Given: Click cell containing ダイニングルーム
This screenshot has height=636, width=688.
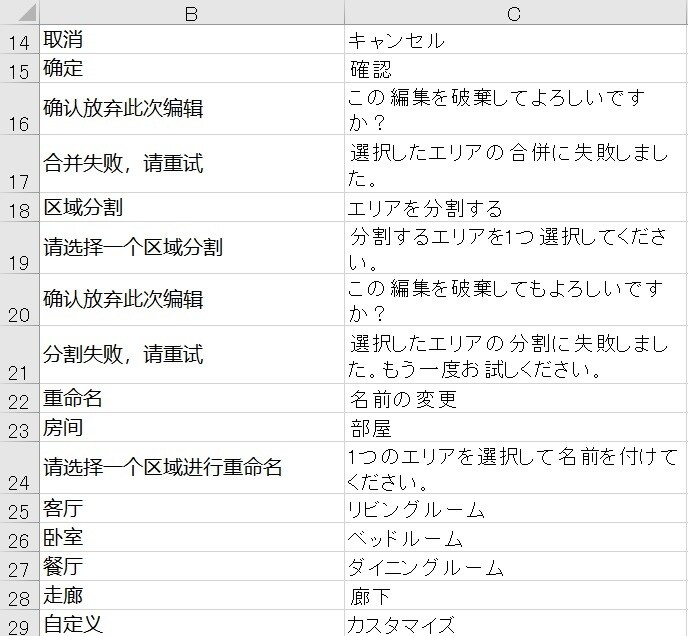Looking at the screenshot, I should (516, 566).
